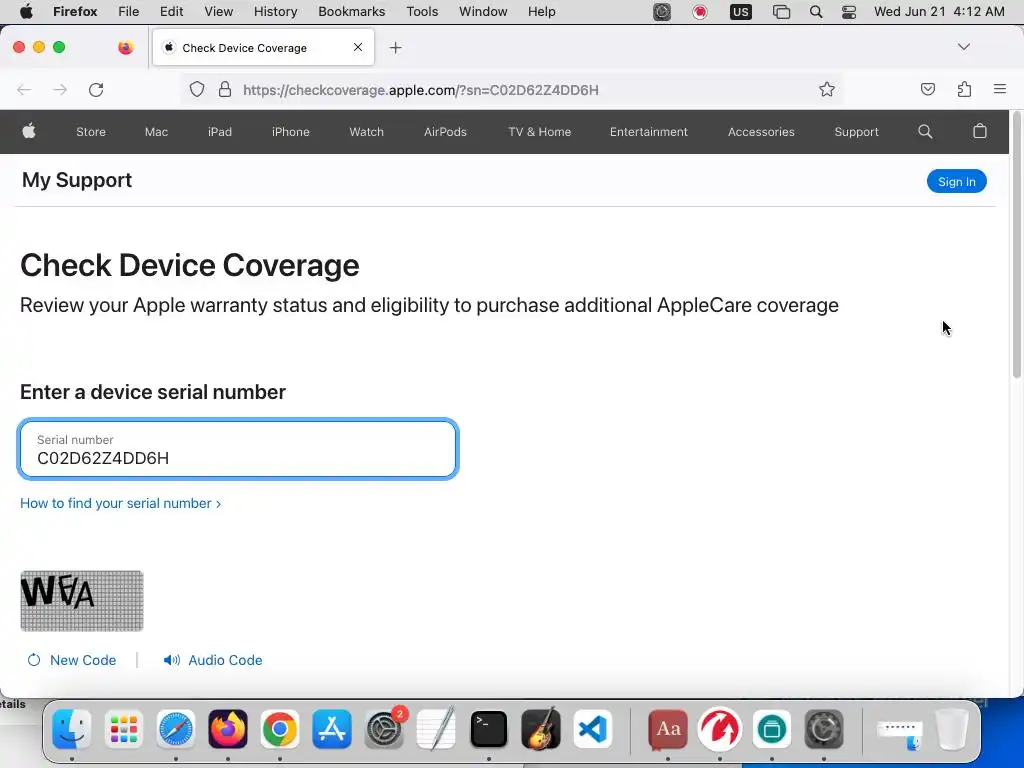Launch Visual Studio Code from the Dock

[593, 729]
